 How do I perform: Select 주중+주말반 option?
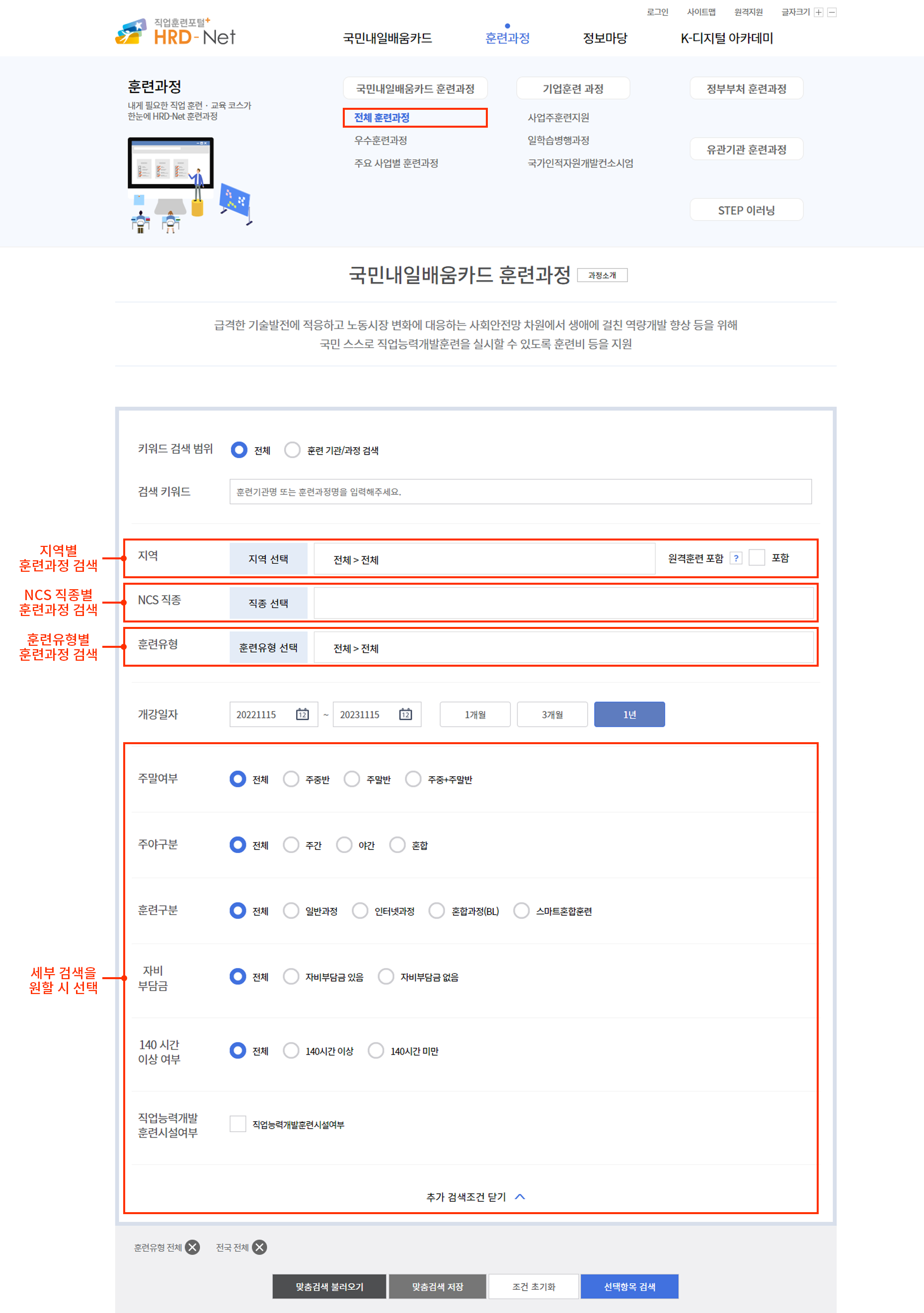coord(413,779)
